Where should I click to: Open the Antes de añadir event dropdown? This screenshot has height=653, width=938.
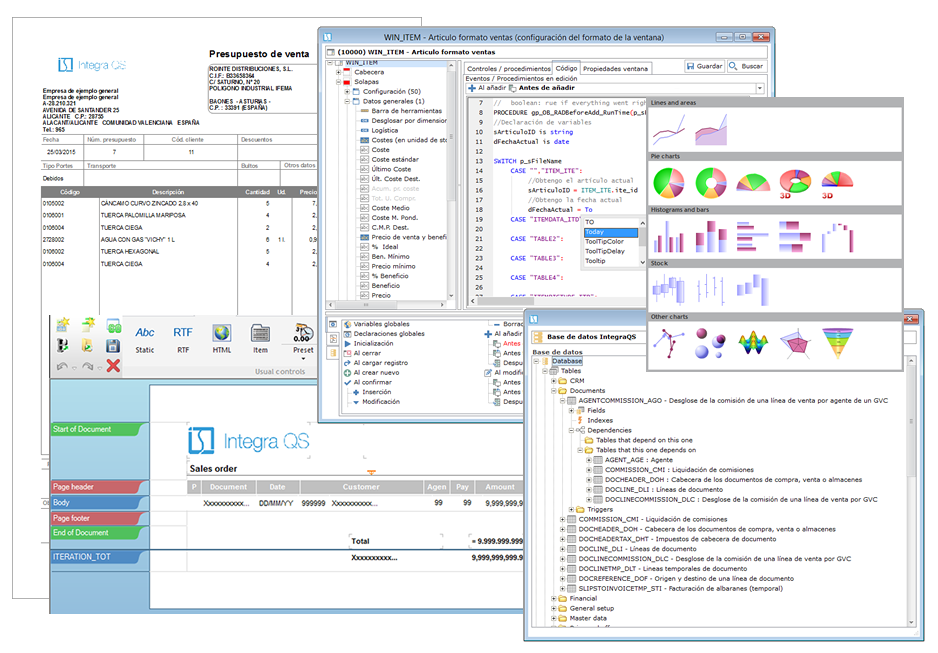coord(760,88)
